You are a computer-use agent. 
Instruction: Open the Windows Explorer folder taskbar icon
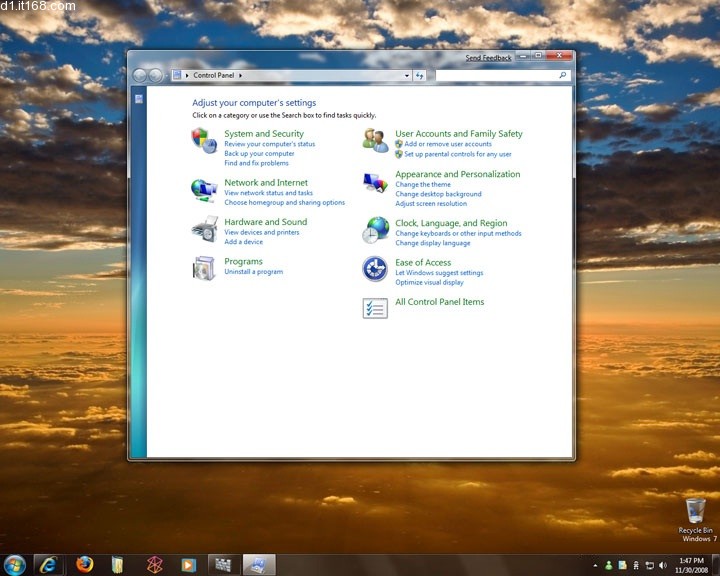118,565
